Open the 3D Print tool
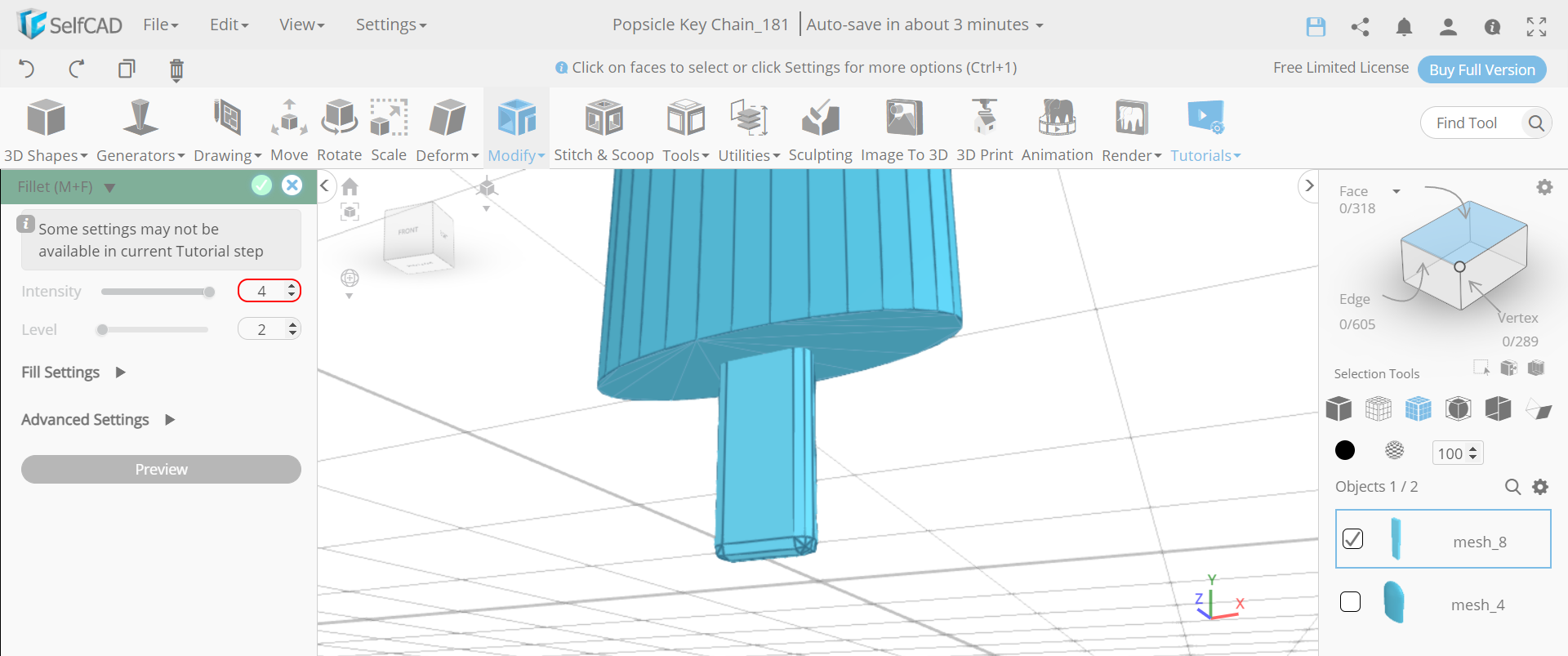 point(984,131)
